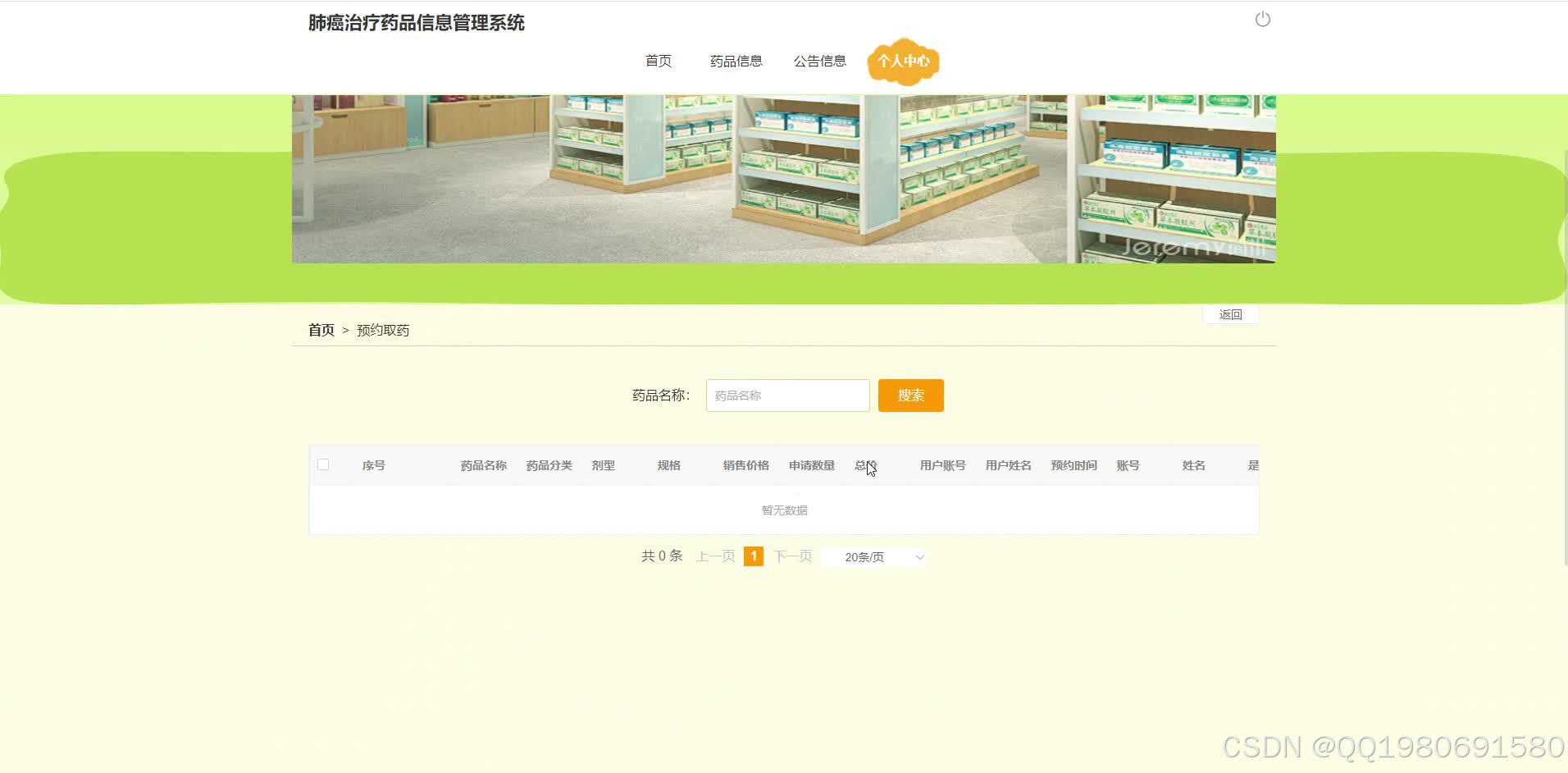
Task: Sort by the 销售价格 column header
Action: coord(745,464)
